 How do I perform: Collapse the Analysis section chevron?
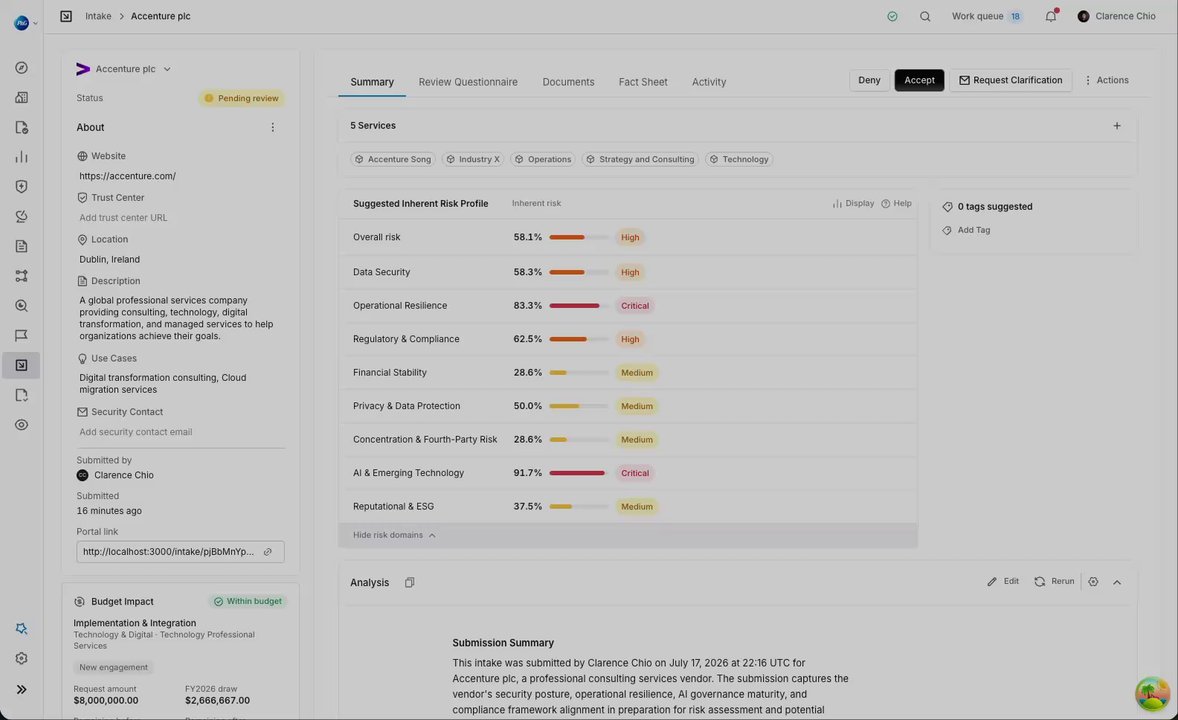[x=1117, y=582]
